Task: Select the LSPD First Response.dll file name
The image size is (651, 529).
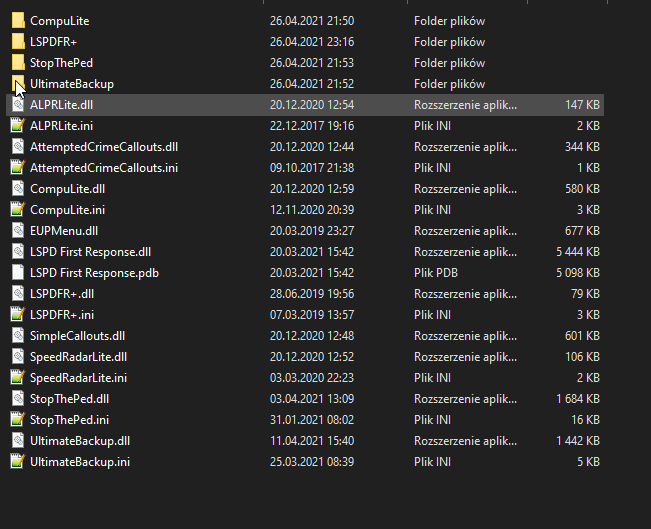Action: [90, 251]
